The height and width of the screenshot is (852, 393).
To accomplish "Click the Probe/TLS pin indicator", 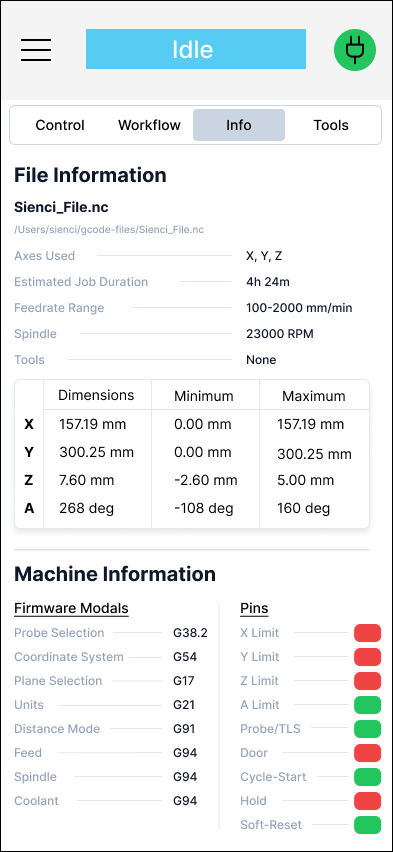I will point(367,729).
